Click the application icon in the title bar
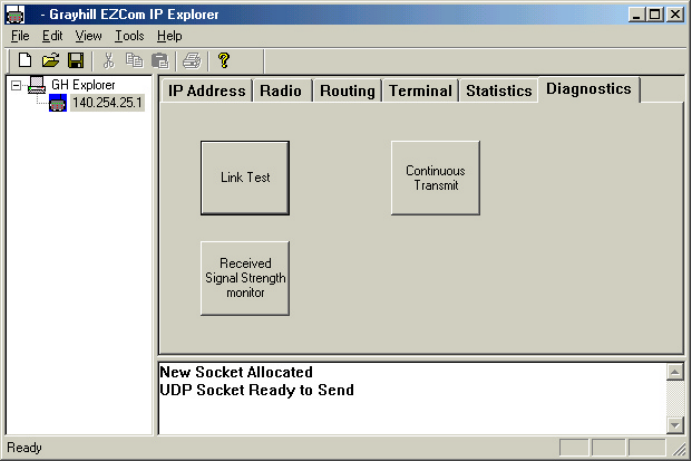This screenshot has width=691, height=461. (x=15, y=15)
